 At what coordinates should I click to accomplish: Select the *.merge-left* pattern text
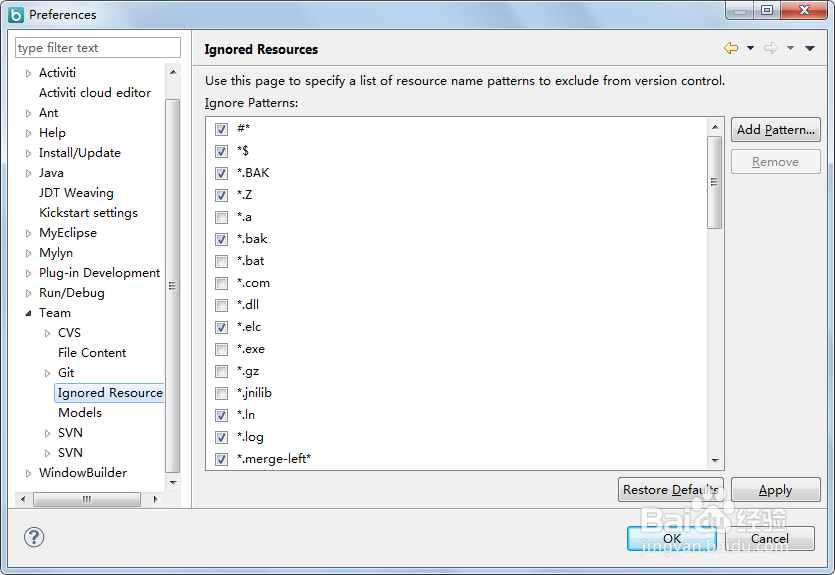coord(274,458)
